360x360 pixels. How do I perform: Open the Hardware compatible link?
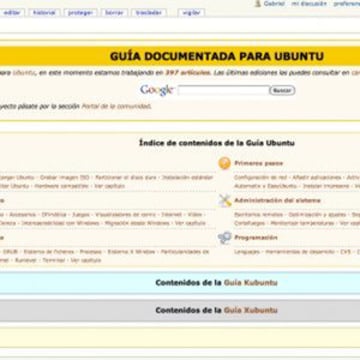[x=62, y=186]
